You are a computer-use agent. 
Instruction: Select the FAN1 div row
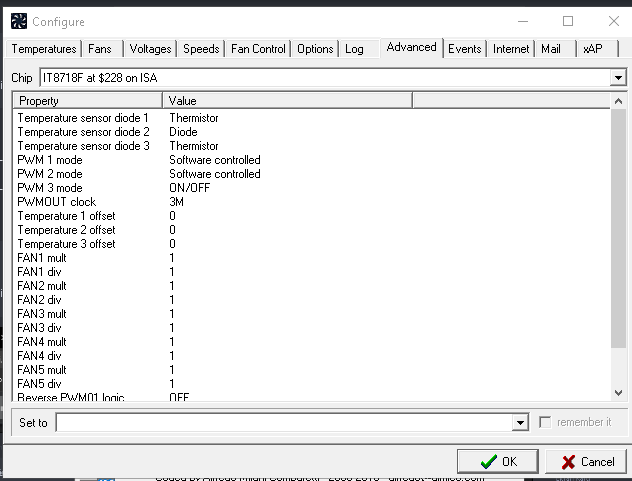(x=312, y=272)
